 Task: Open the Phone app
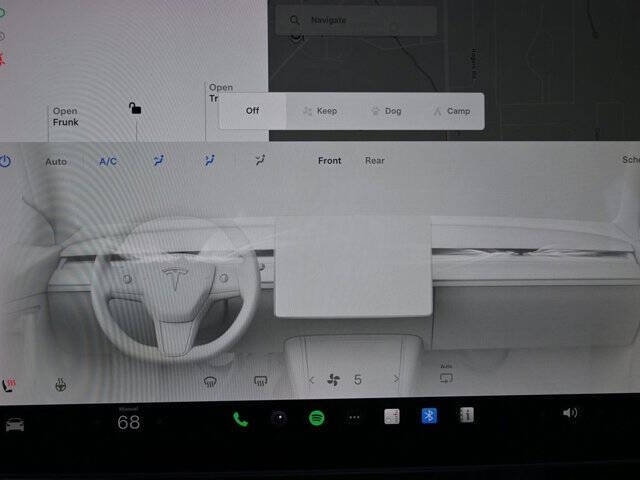[x=240, y=419]
